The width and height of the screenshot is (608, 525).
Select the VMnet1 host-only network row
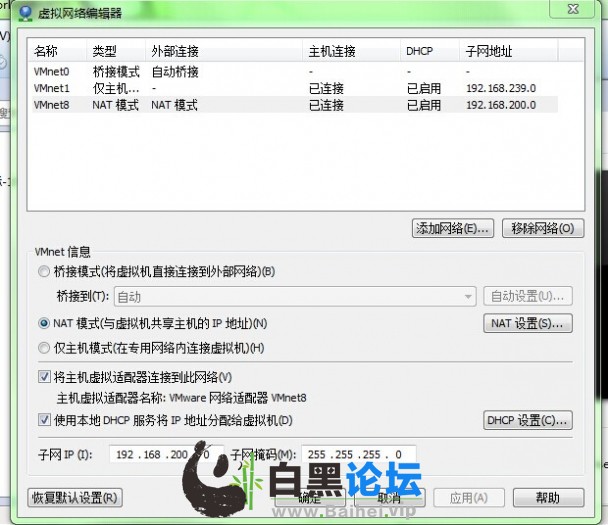click(295, 88)
